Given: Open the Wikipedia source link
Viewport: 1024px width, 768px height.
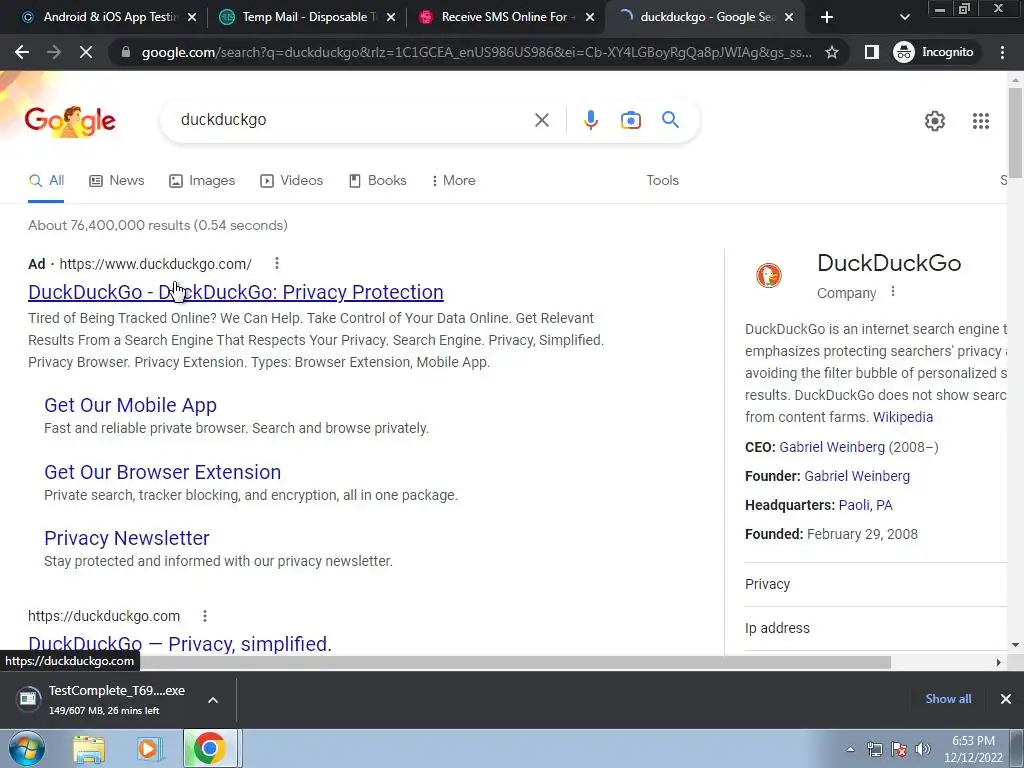Looking at the screenshot, I should (x=903, y=417).
